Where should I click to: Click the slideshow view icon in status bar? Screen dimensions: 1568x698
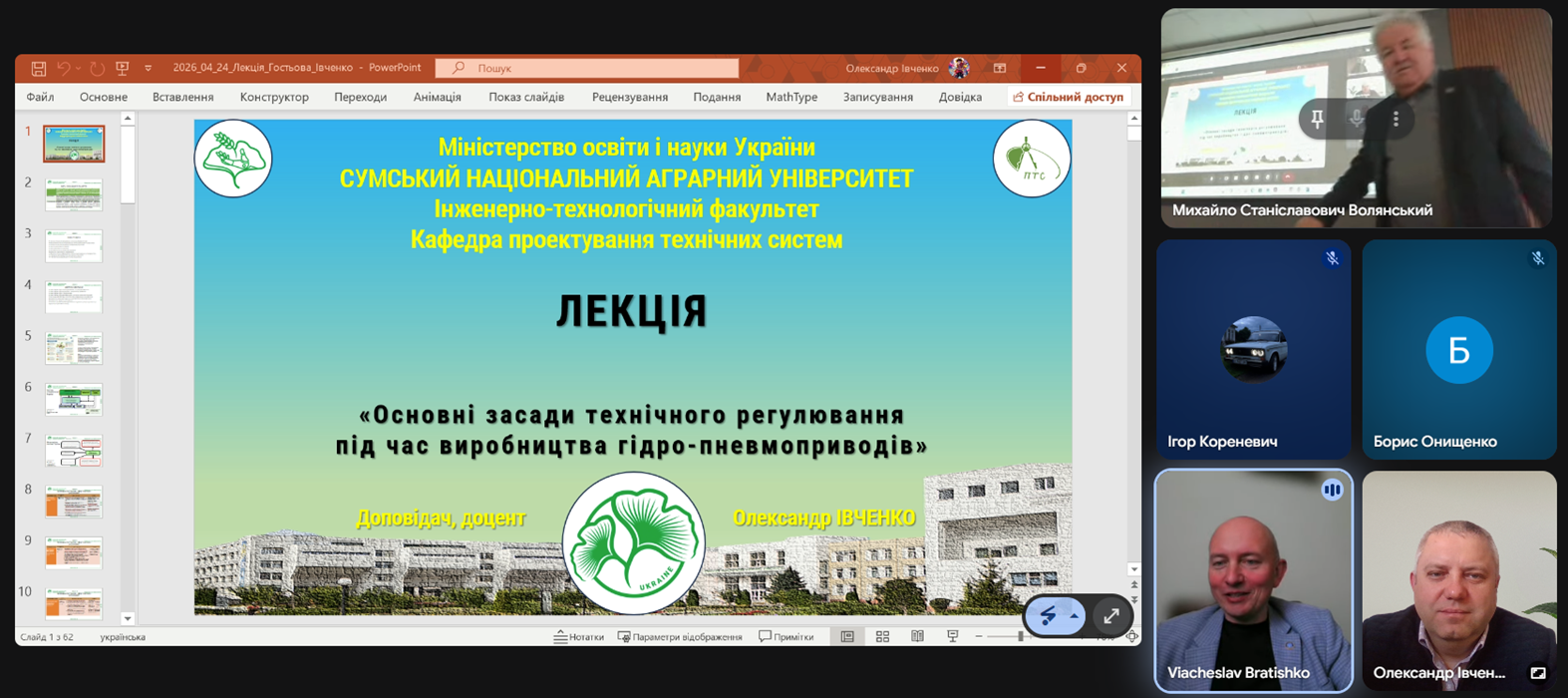point(952,637)
